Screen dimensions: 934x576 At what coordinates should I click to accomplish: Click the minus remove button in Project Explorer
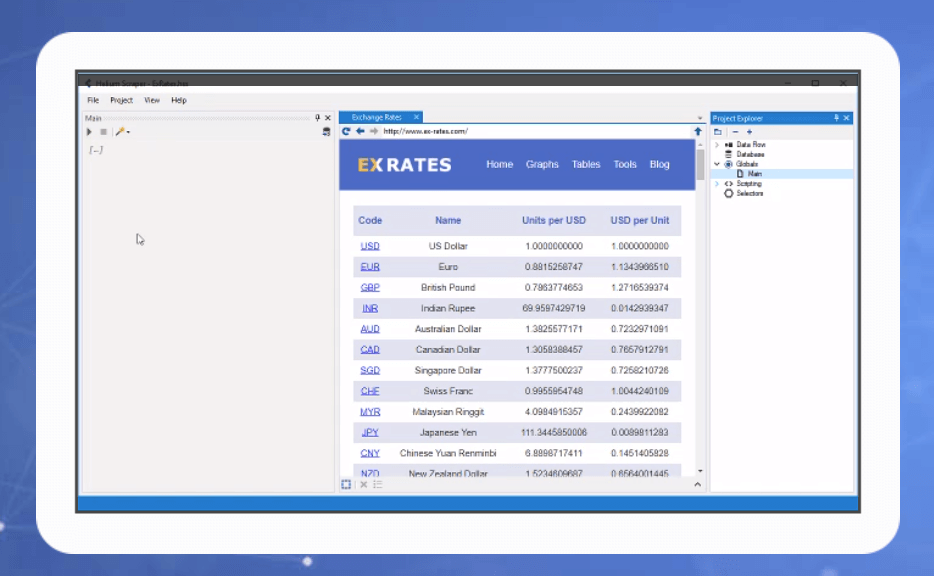[736, 132]
